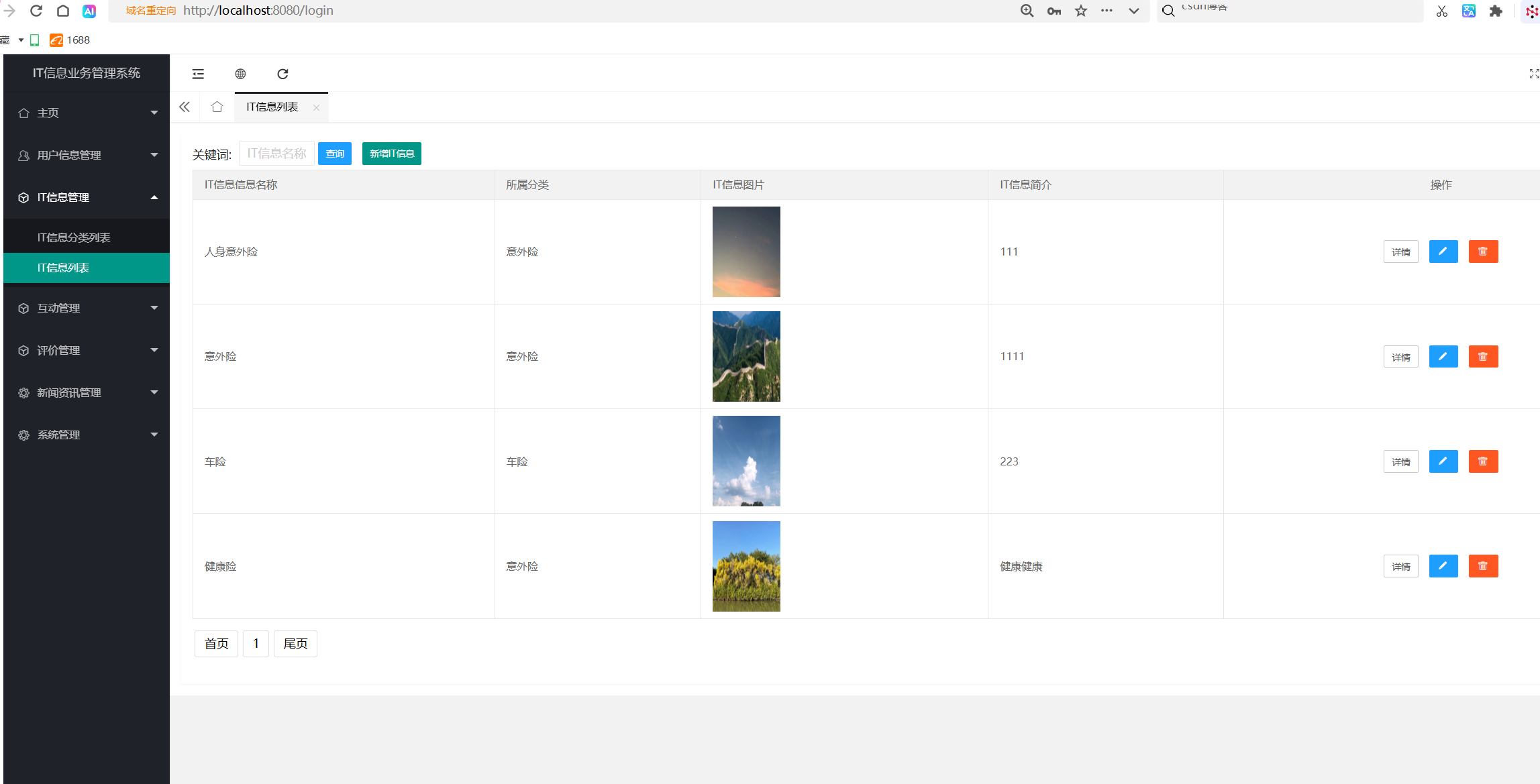This screenshot has width=1540, height=784.
Task: Click the blue edit pencil for 人身意外险
Action: (x=1443, y=251)
